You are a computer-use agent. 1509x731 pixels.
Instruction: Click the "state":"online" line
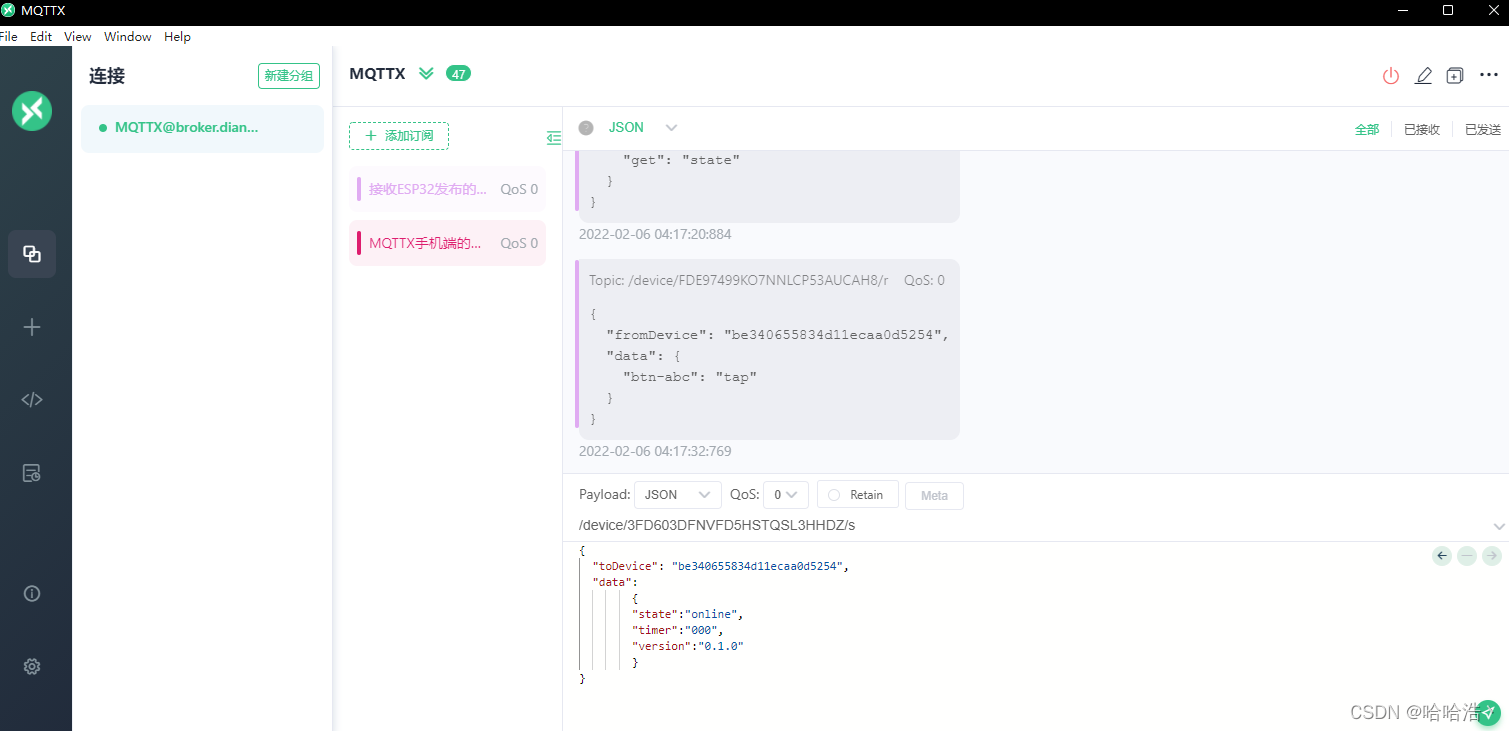coord(688,614)
